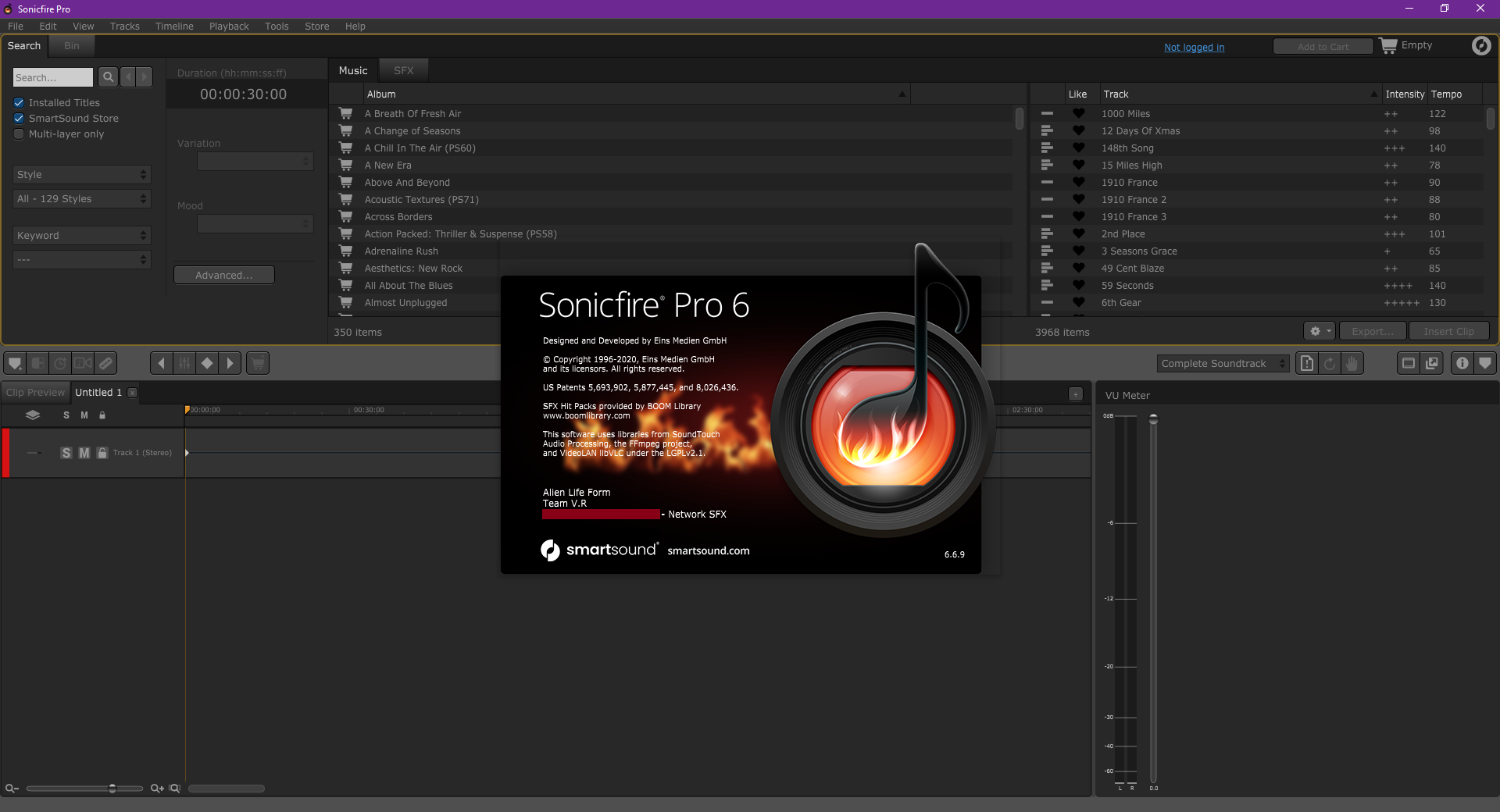This screenshot has height=812, width=1500.
Task: Click the M mute-all header above Track 1
Action: pyautogui.click(x=84, y=415)
